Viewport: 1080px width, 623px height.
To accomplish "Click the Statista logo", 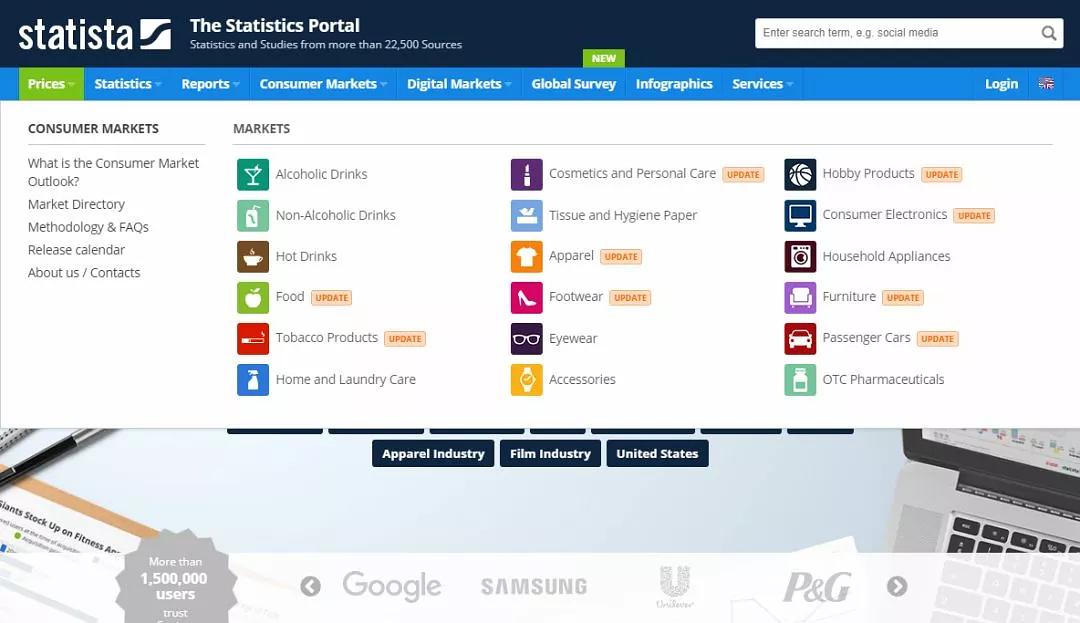I will click(x=94, y=34).
